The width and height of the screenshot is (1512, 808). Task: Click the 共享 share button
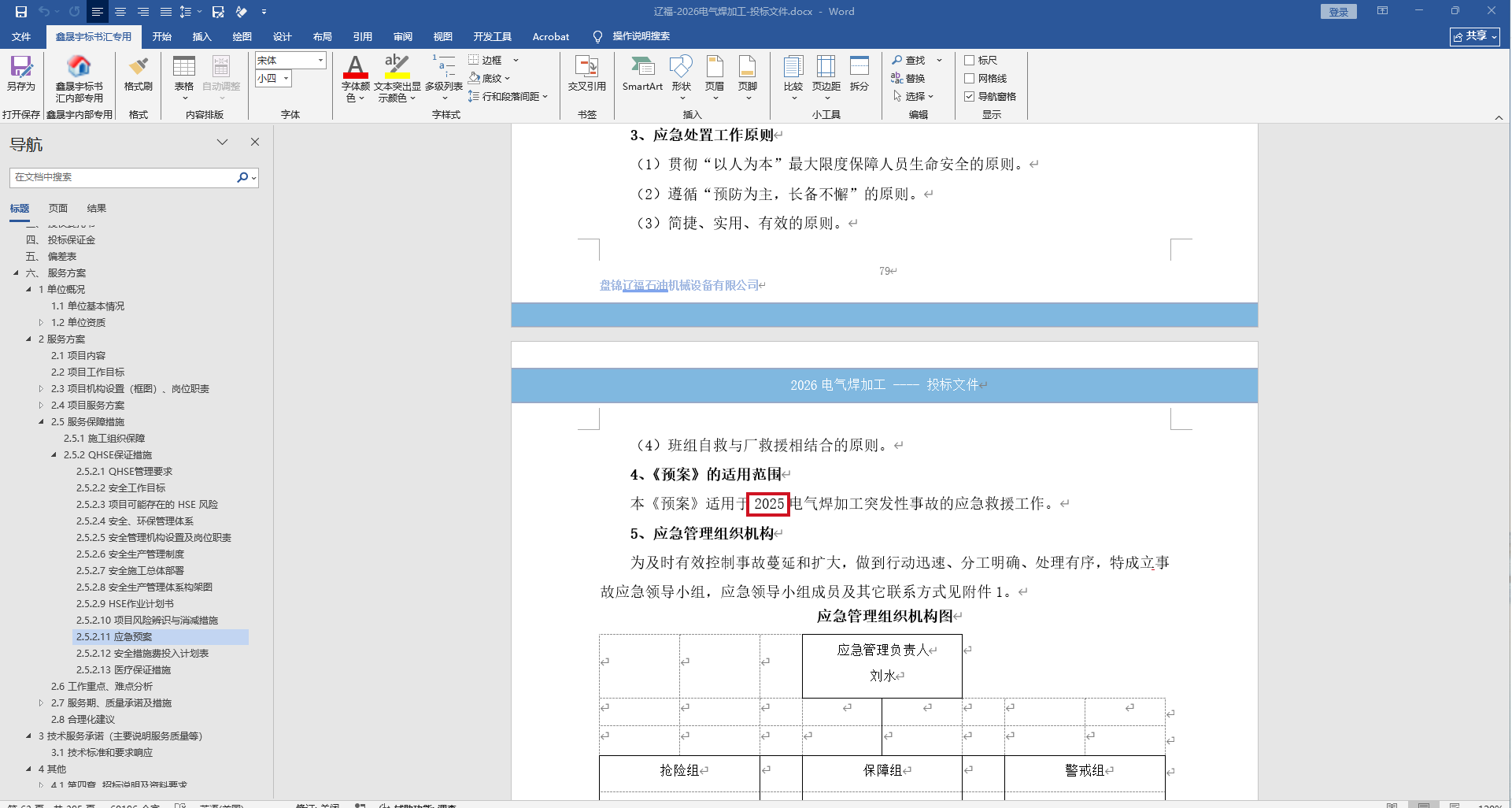point(1475,37)
